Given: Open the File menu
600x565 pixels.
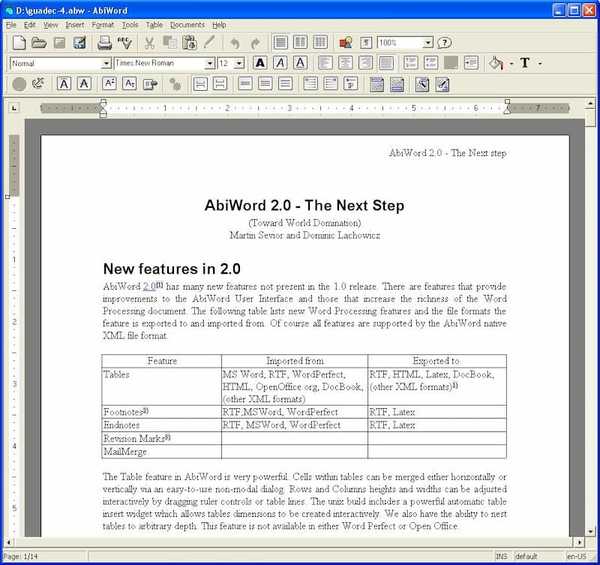Looking at the screenshot, I should 11,25.
